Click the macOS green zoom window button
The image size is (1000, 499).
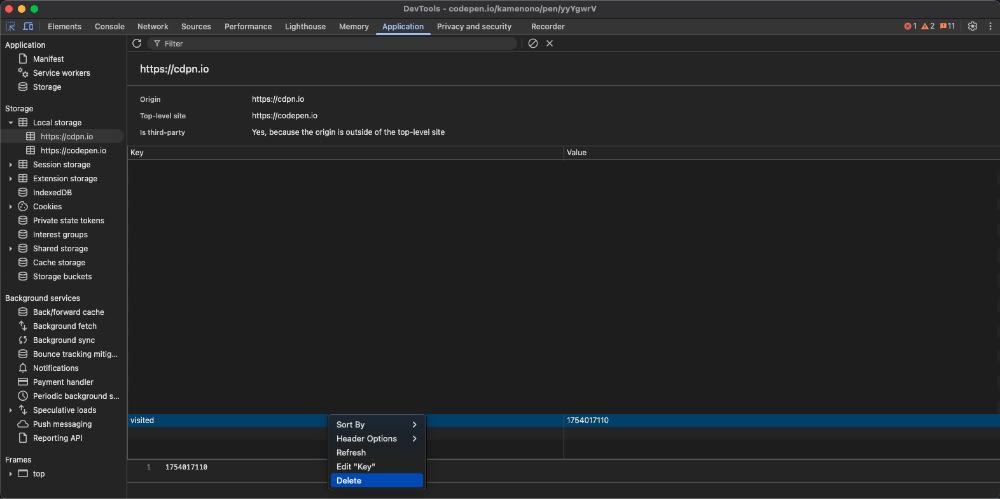pos(34,9)
